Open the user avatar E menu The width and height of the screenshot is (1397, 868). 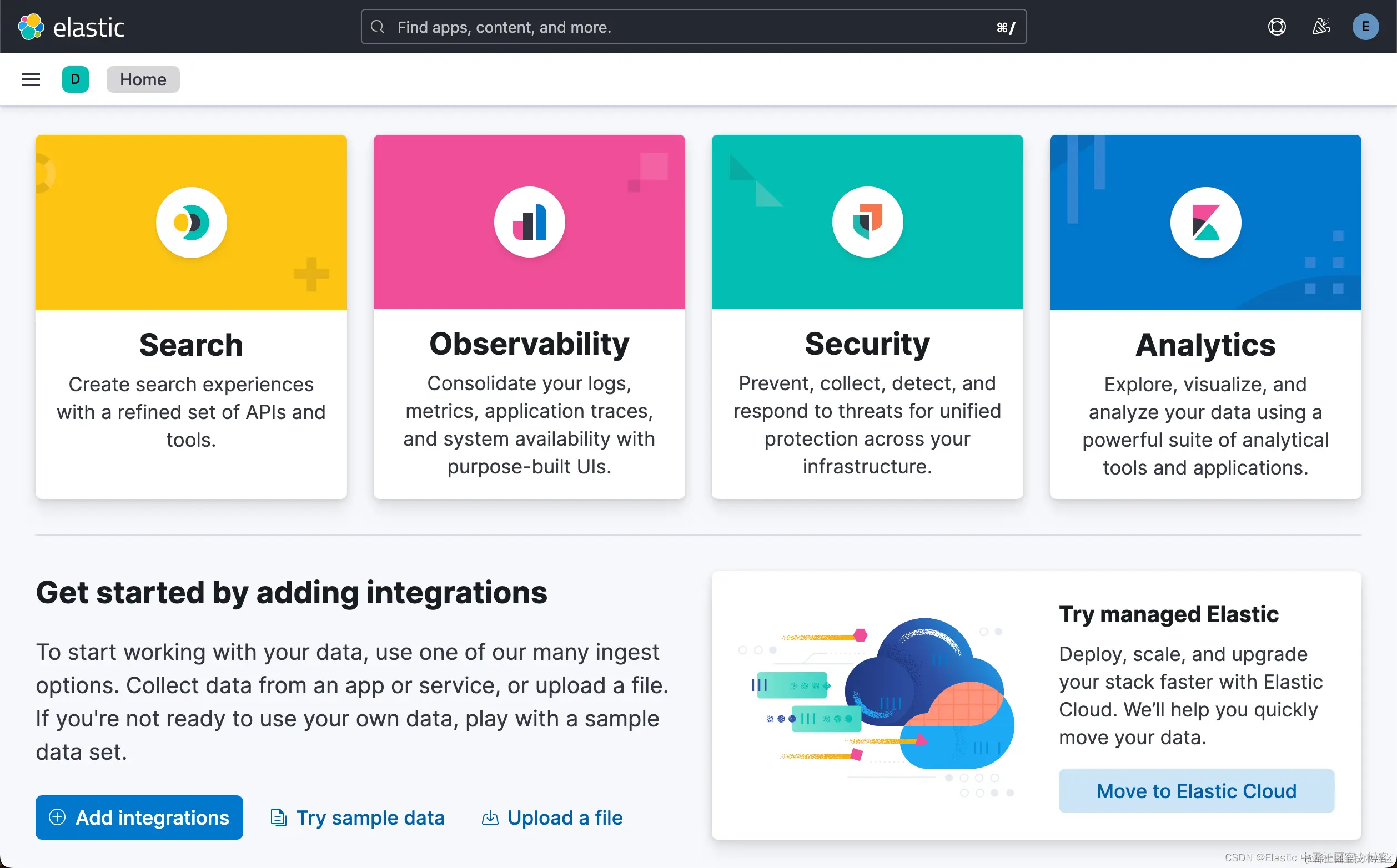click(x=1365, y=27)
